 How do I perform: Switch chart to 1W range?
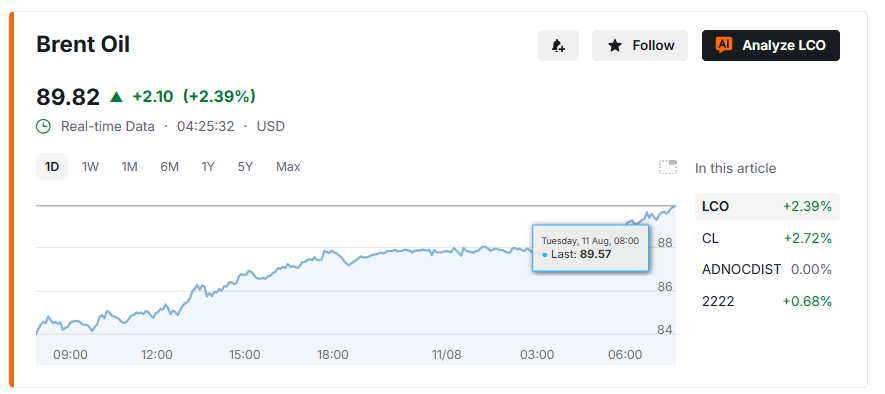[90, 167]
